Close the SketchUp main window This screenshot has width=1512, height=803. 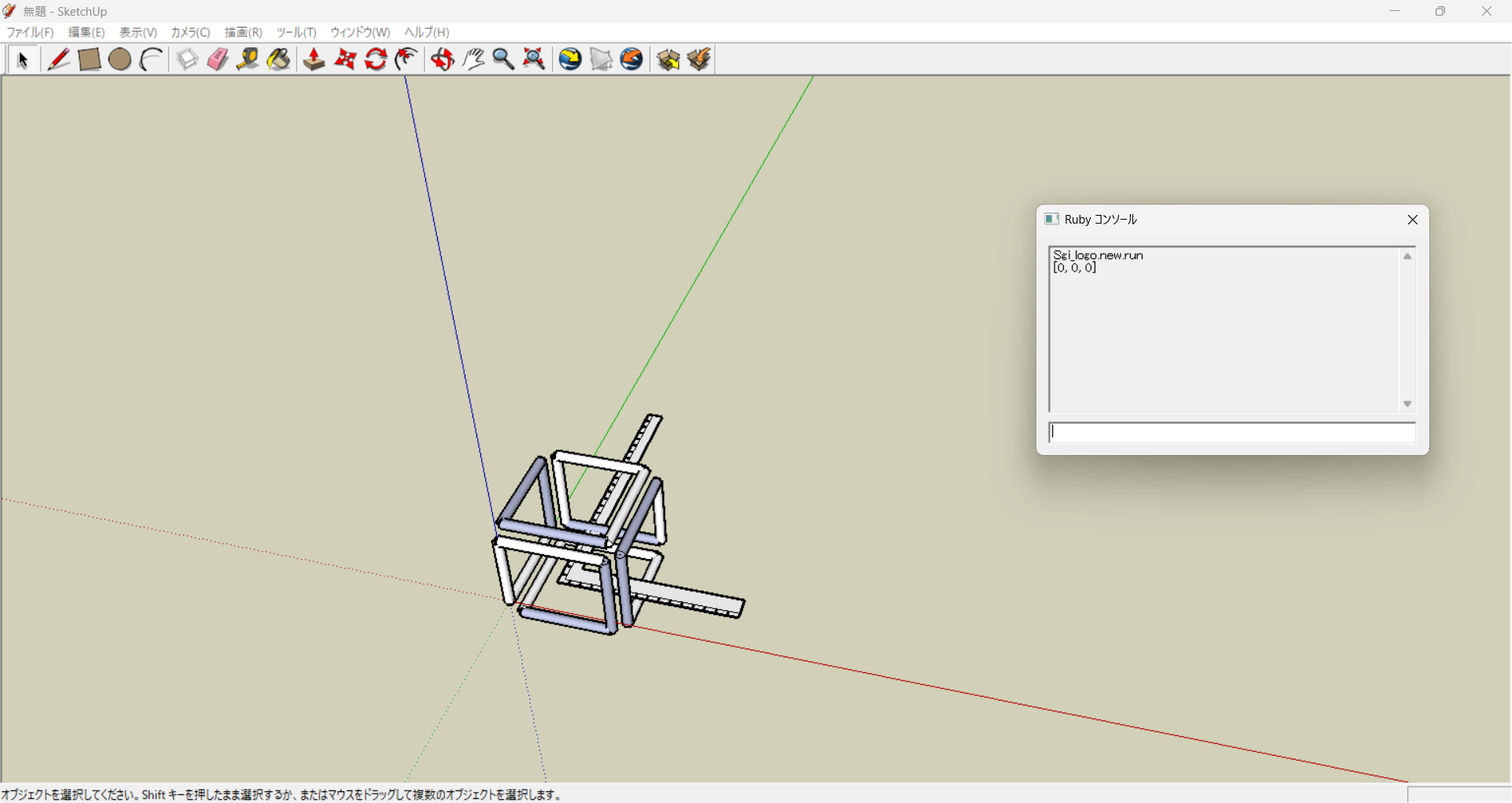[1487, 11]
